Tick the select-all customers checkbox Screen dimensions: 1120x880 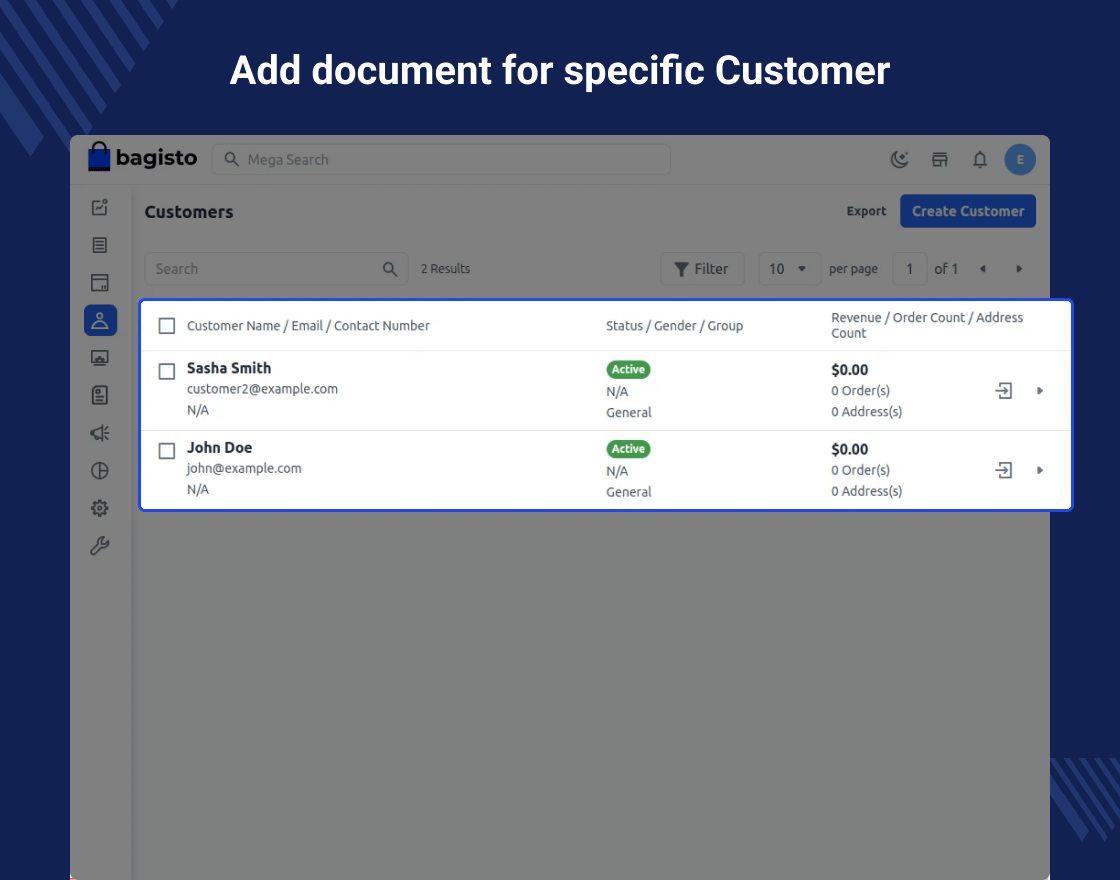click(166, 326)
